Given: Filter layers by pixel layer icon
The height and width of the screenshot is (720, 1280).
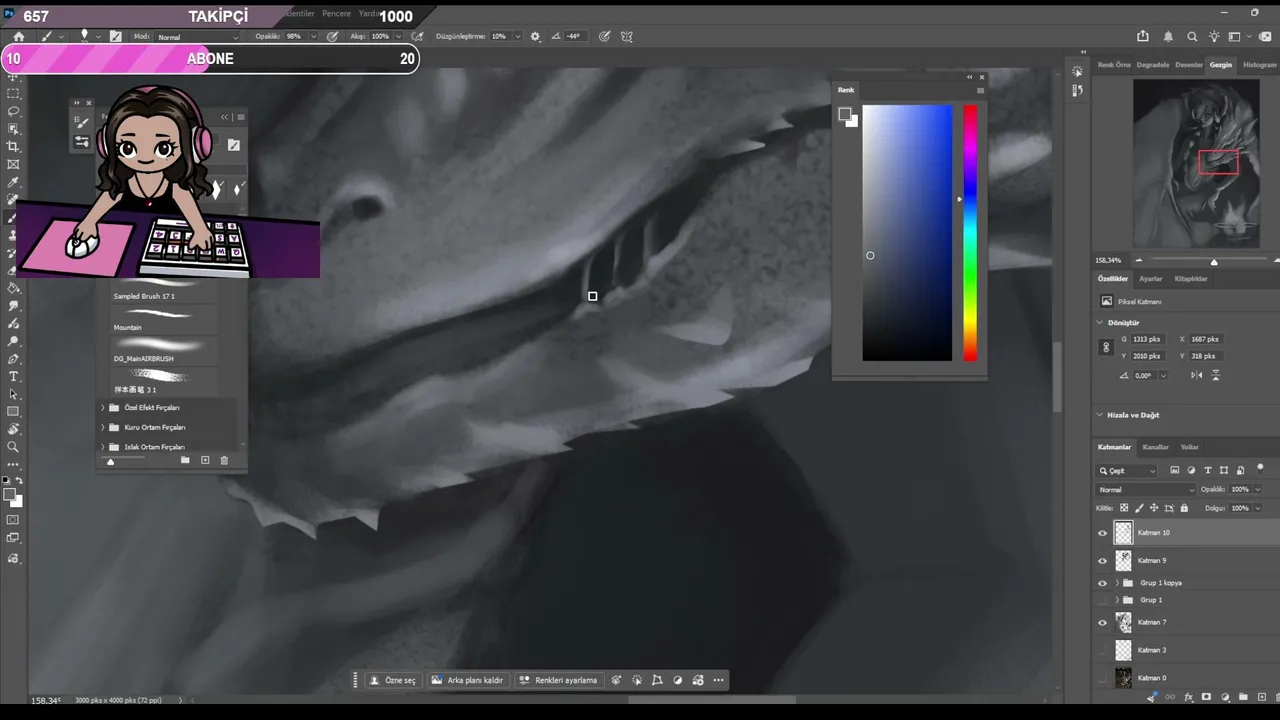Looking at the screenshot, I should [1175, 470].
